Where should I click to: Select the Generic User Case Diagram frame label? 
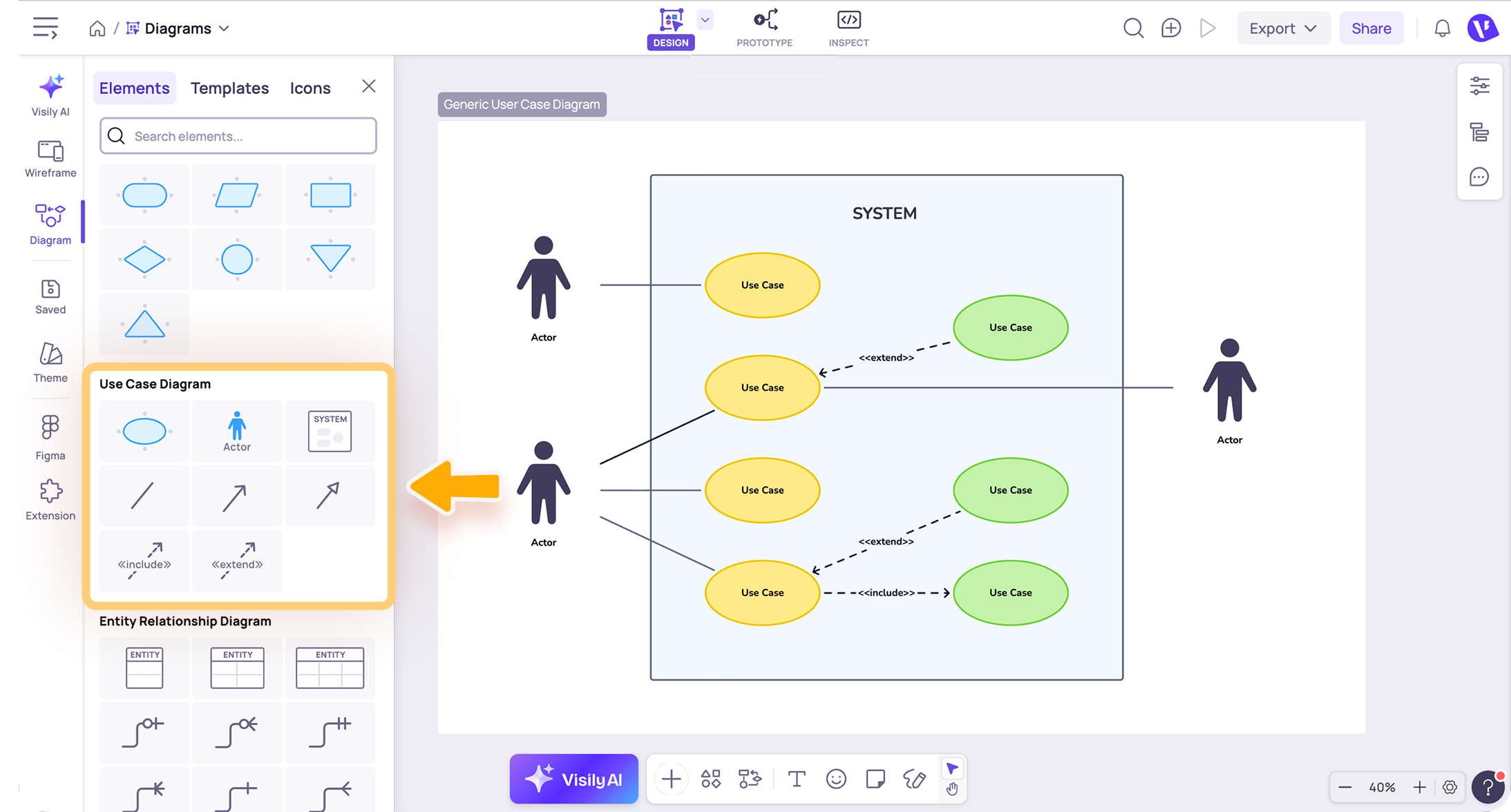[522, 104]
